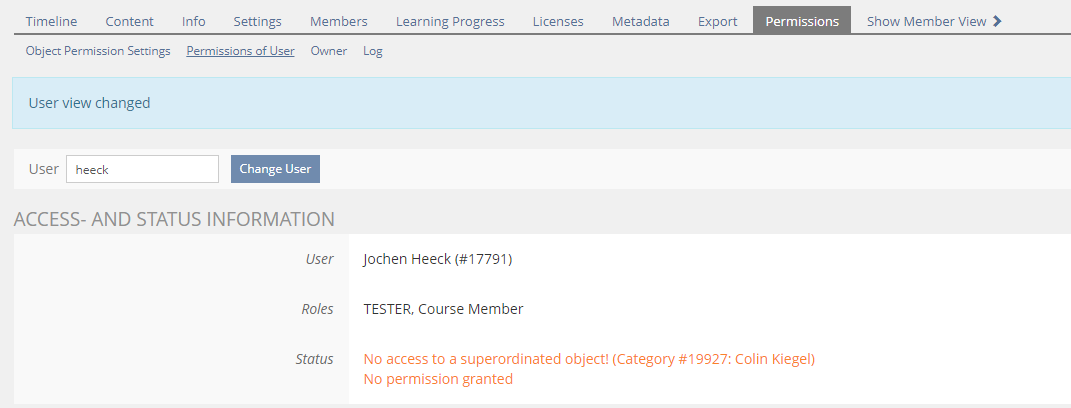View the Learning Progress tab

pos(450,21)
